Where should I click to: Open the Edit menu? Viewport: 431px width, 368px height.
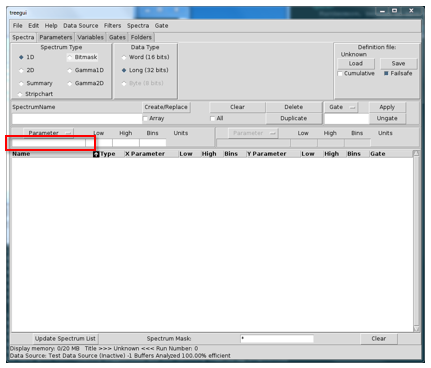33,26
